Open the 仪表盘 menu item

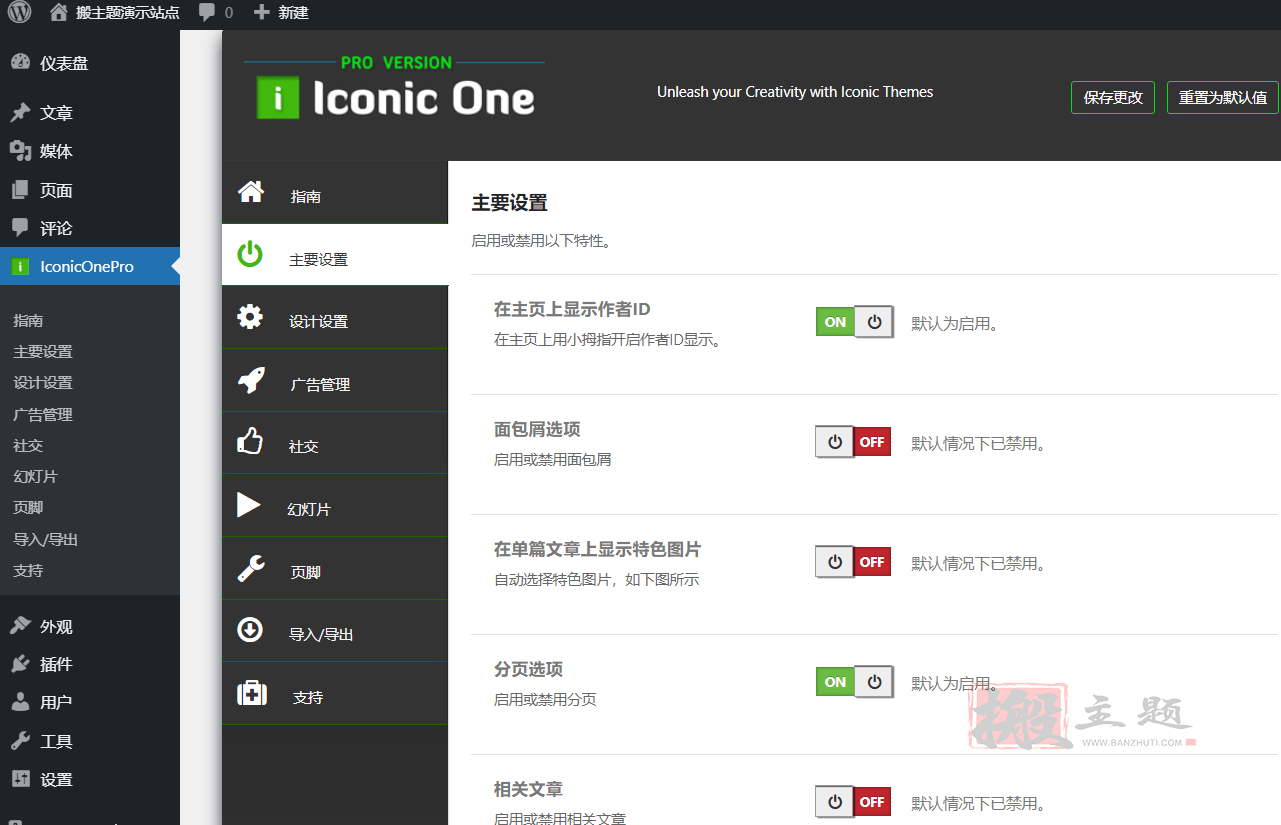point(90,62)
